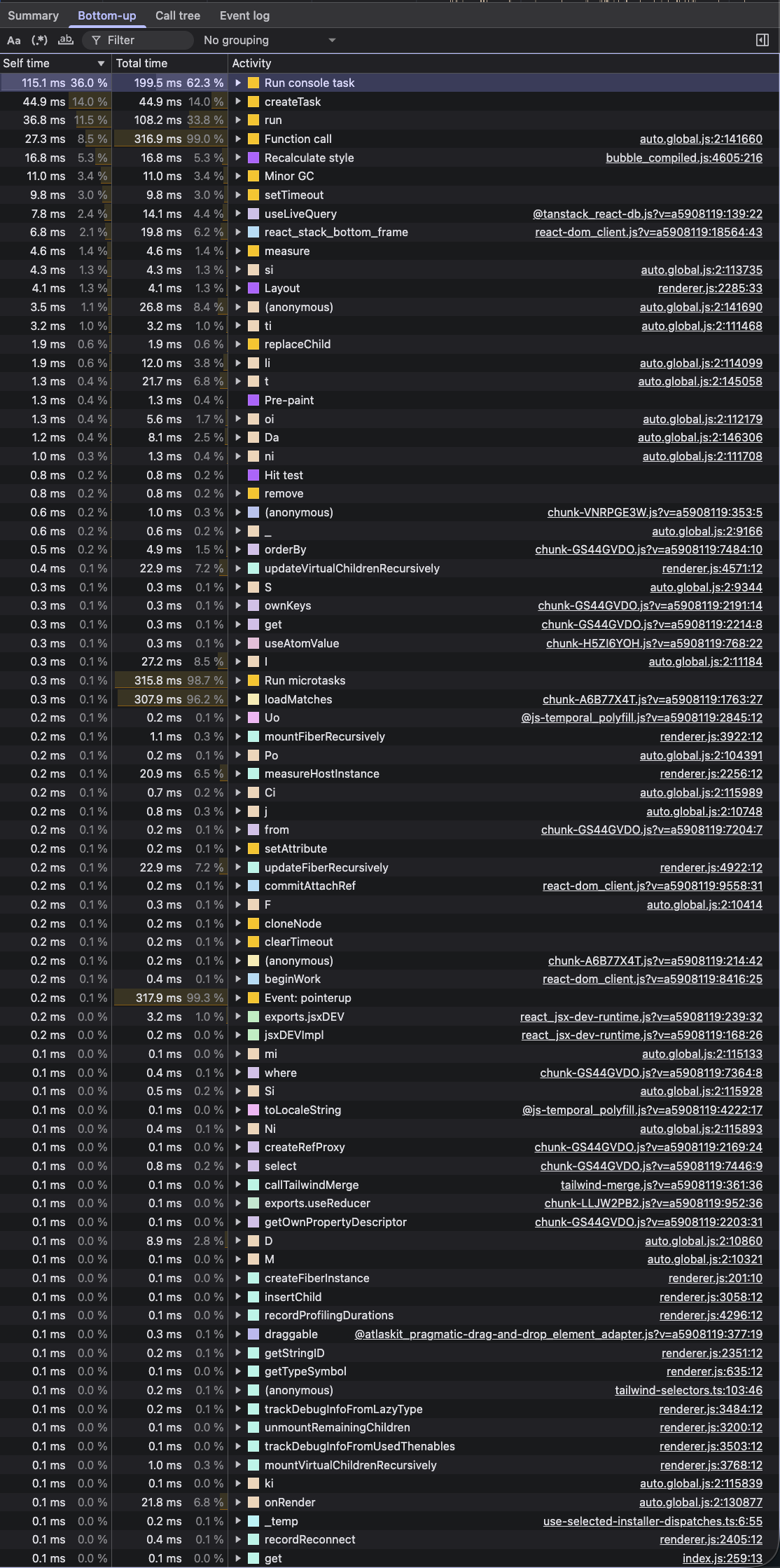Toggle Match case filter icon

coord(14,41)
